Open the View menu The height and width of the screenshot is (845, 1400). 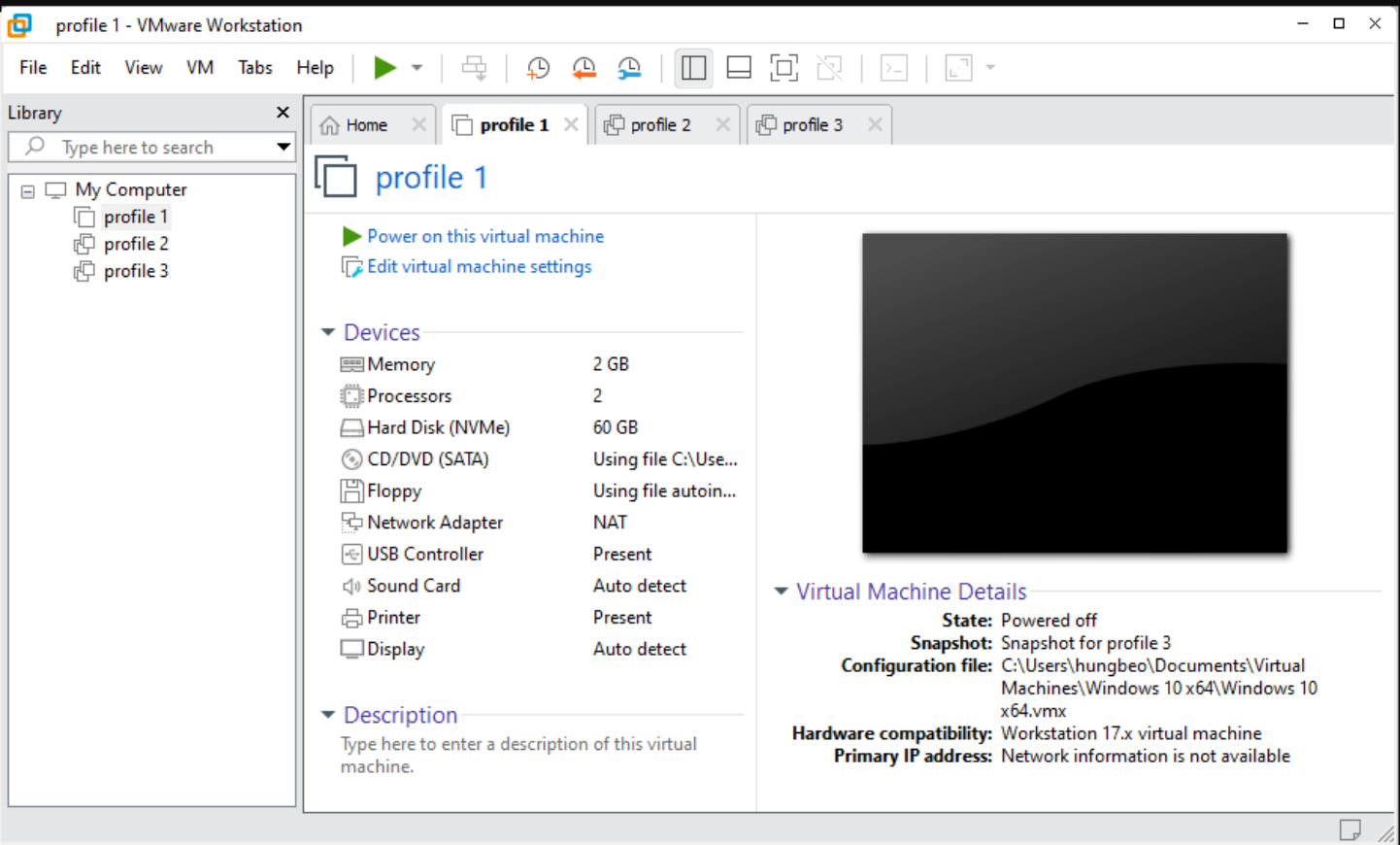[143, 67]
